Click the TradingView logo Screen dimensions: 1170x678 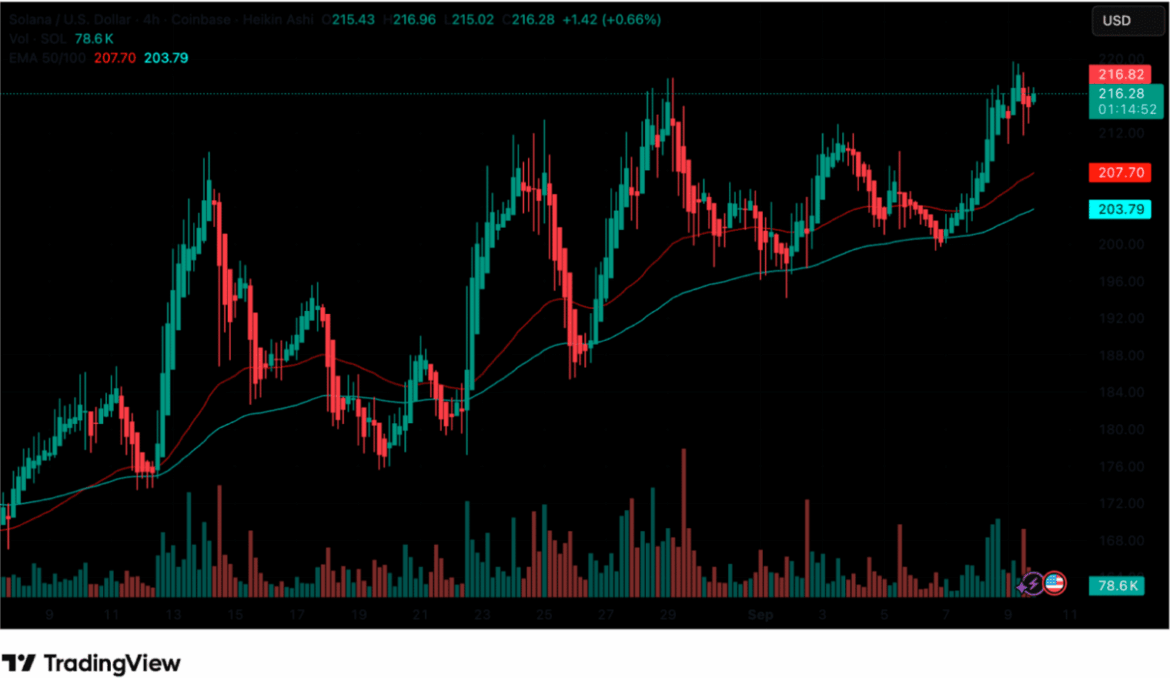91,663
